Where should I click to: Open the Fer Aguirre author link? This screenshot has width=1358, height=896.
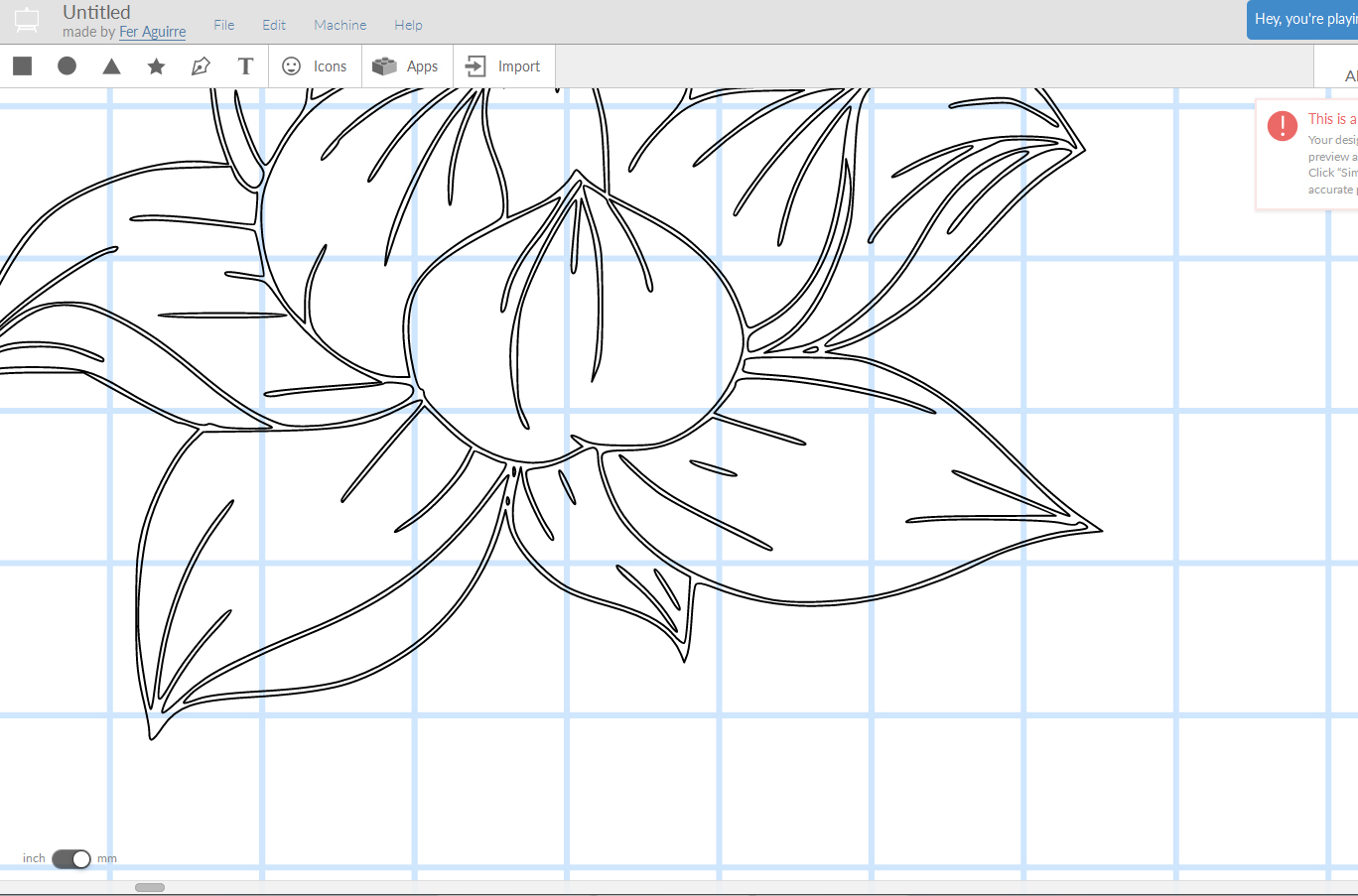(x=152, y=32)
